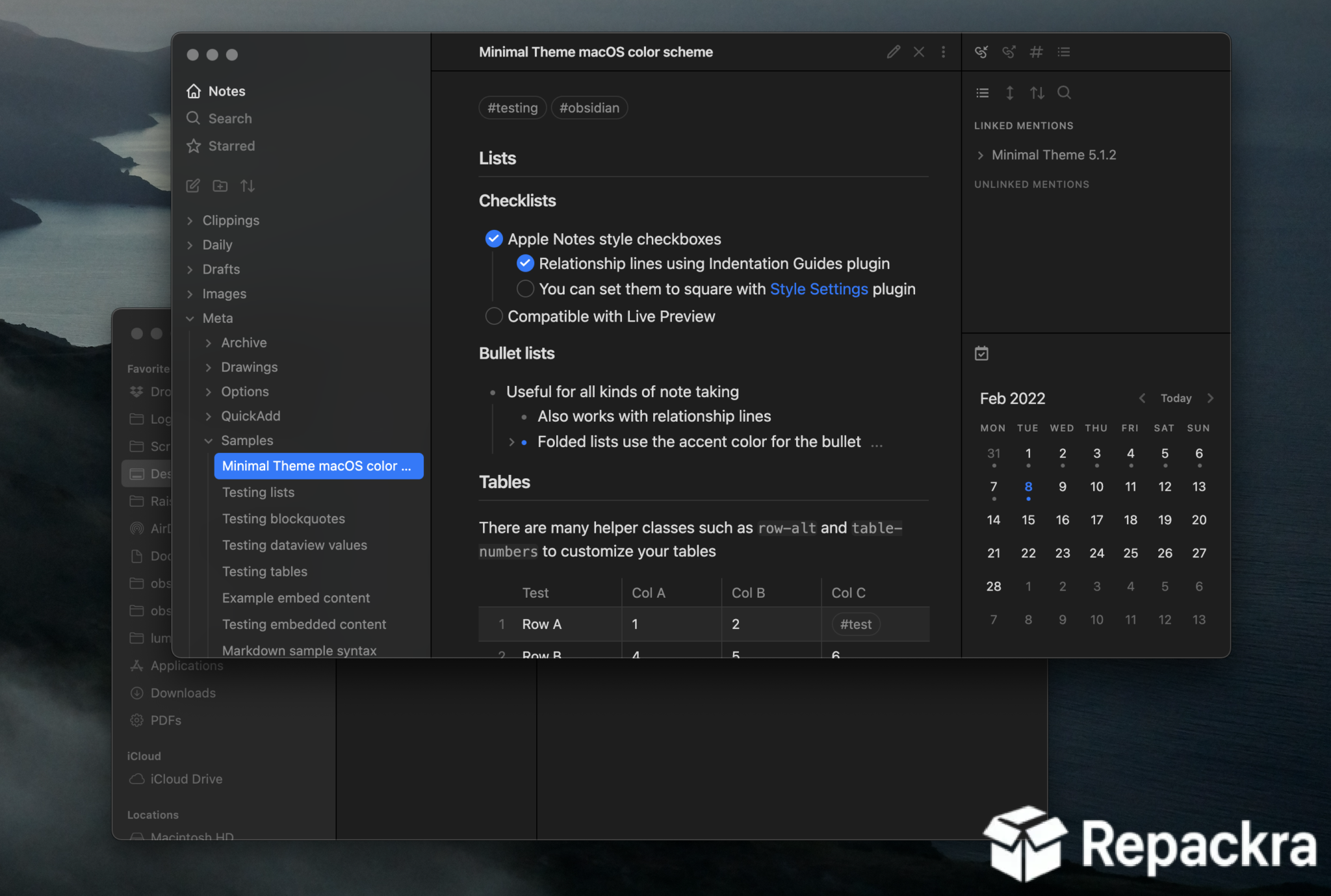Image resolution: width=1331 pixels, height=896 pixels.
Task: Toggle show more context in backlinks
Action: [1010, 93]
